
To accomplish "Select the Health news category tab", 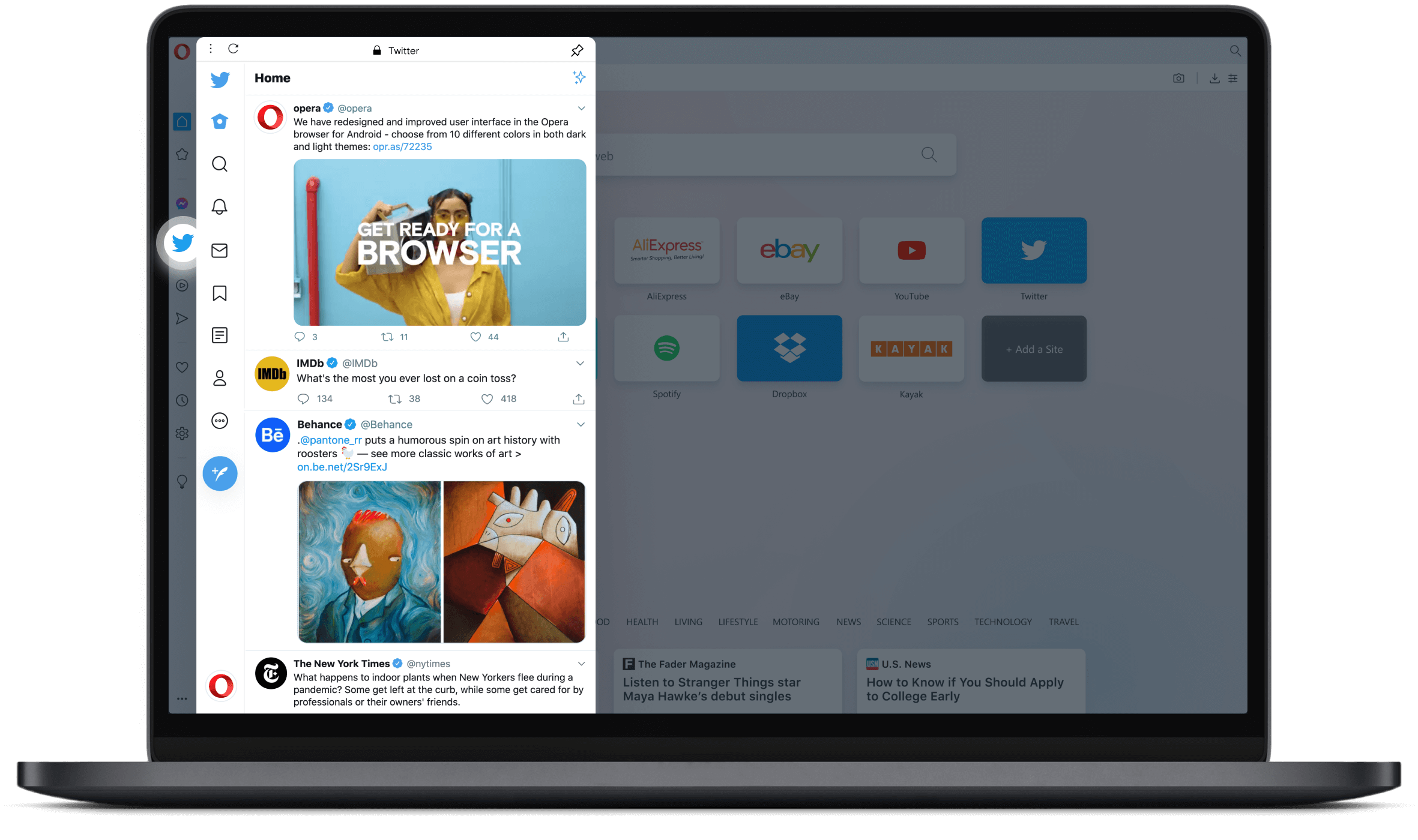I will [x=640, y=622].
